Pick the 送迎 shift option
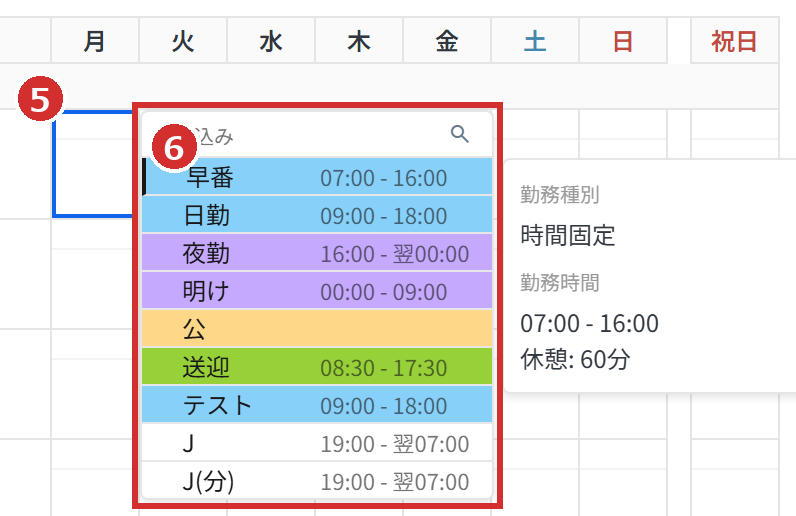Viewport: 796px width, 516px height. 317,367
